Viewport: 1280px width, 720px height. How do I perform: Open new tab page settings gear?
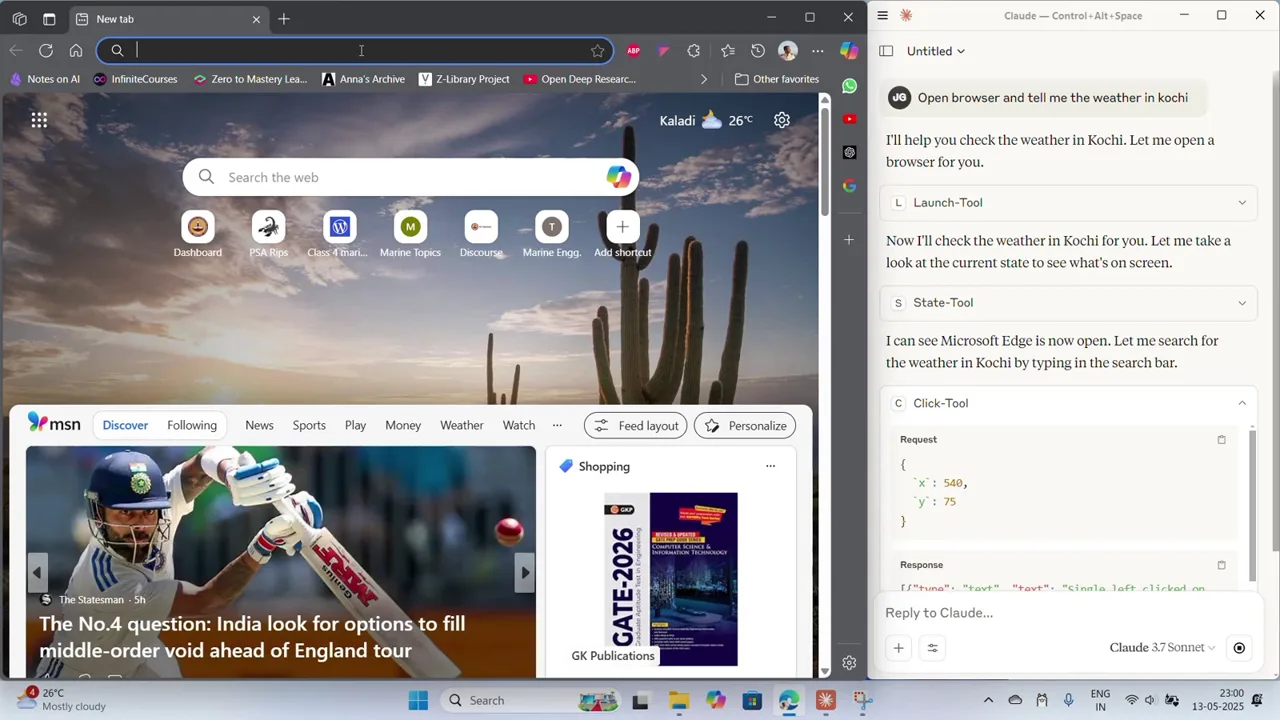pyautogui.click(x=782, y=120)
